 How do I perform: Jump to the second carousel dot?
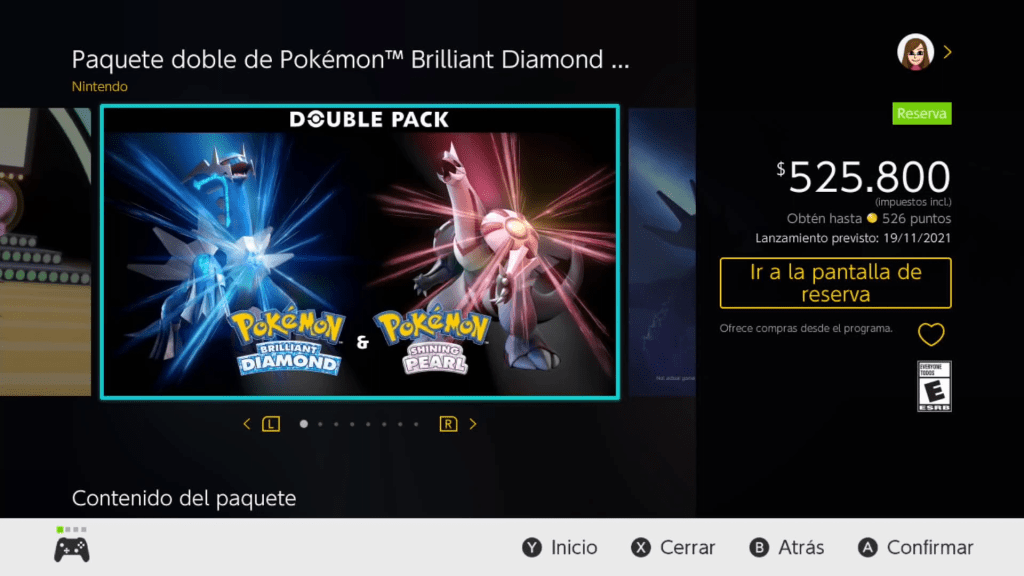320,424
